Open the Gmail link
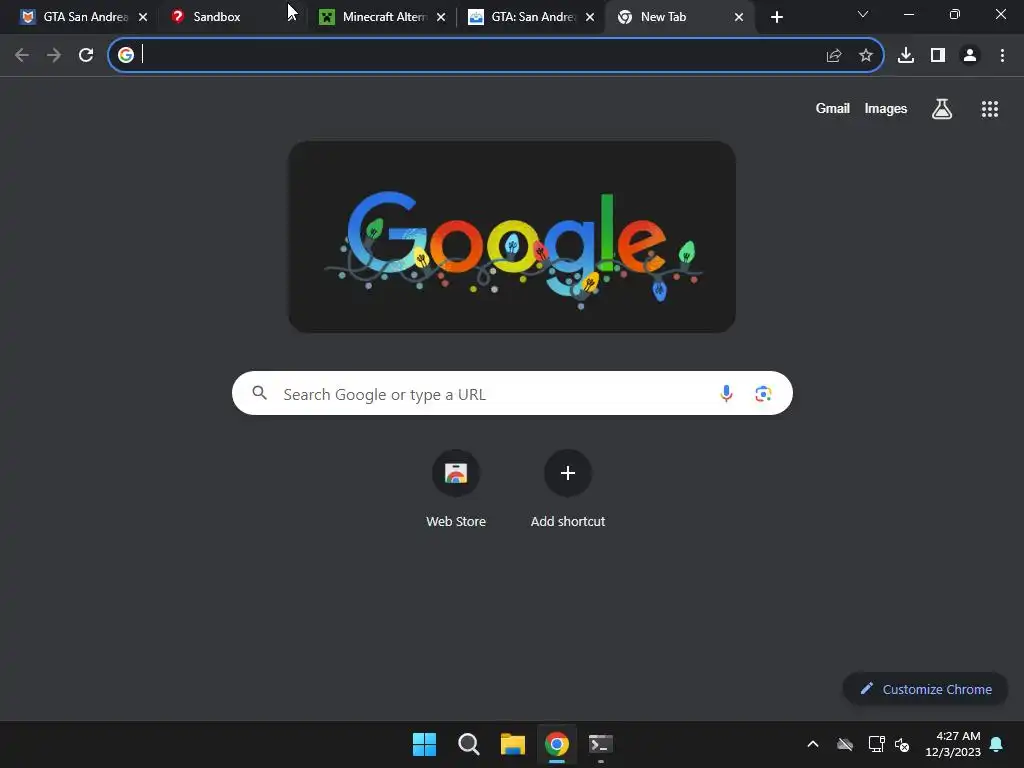 [833, 108]
